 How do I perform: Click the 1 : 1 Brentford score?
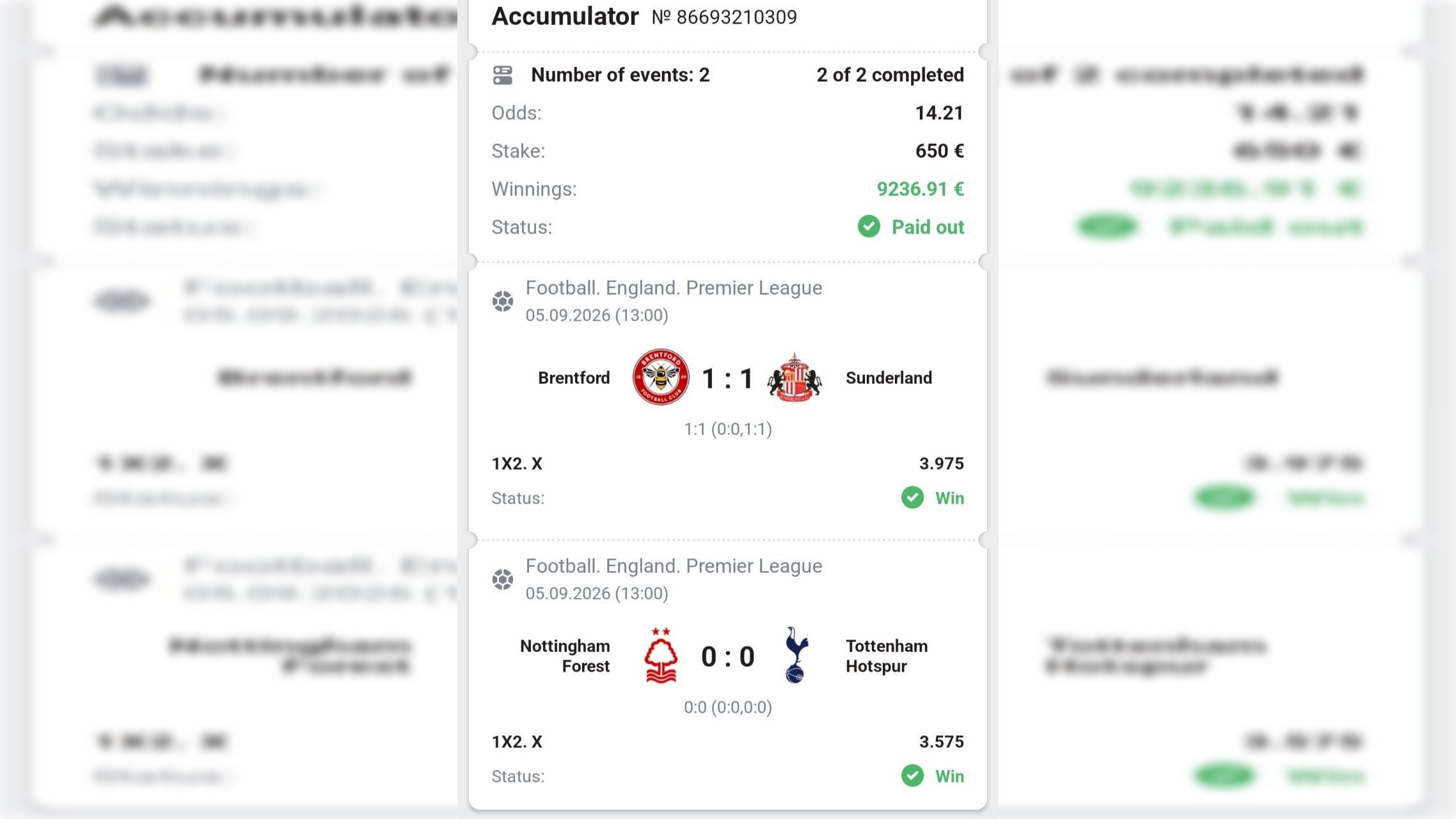click(x=728, y=379)
